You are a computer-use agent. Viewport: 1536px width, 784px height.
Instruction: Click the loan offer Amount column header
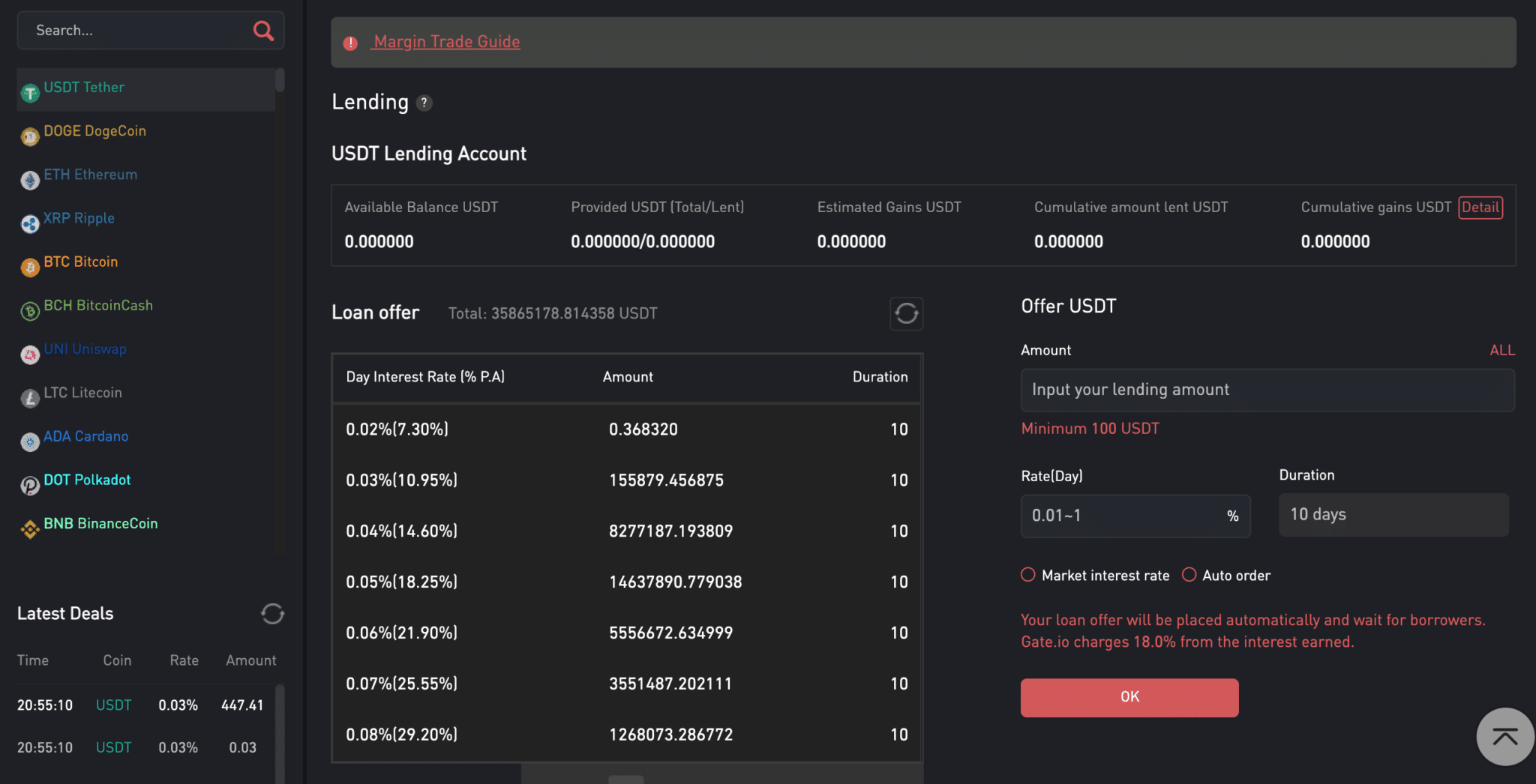click(628, 377)
